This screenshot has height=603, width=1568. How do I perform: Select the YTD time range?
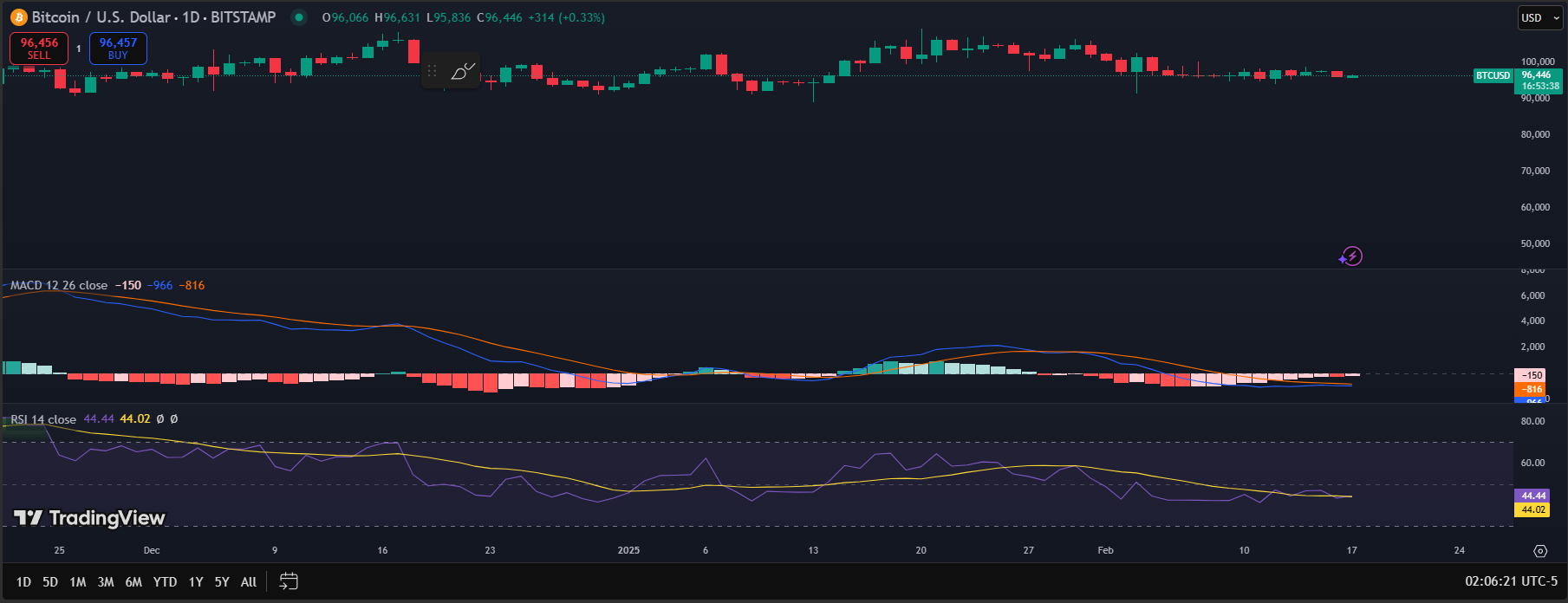(x=165, y=582)
